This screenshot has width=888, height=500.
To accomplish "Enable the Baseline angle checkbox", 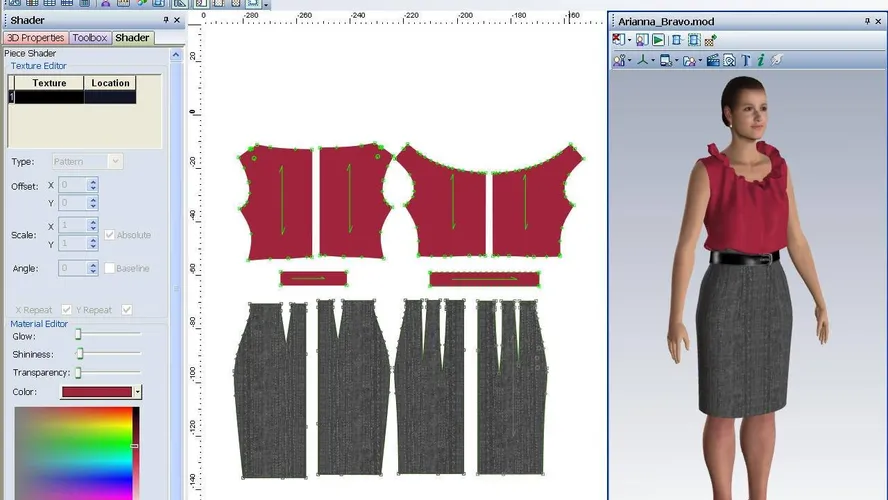I will (110, 268).
